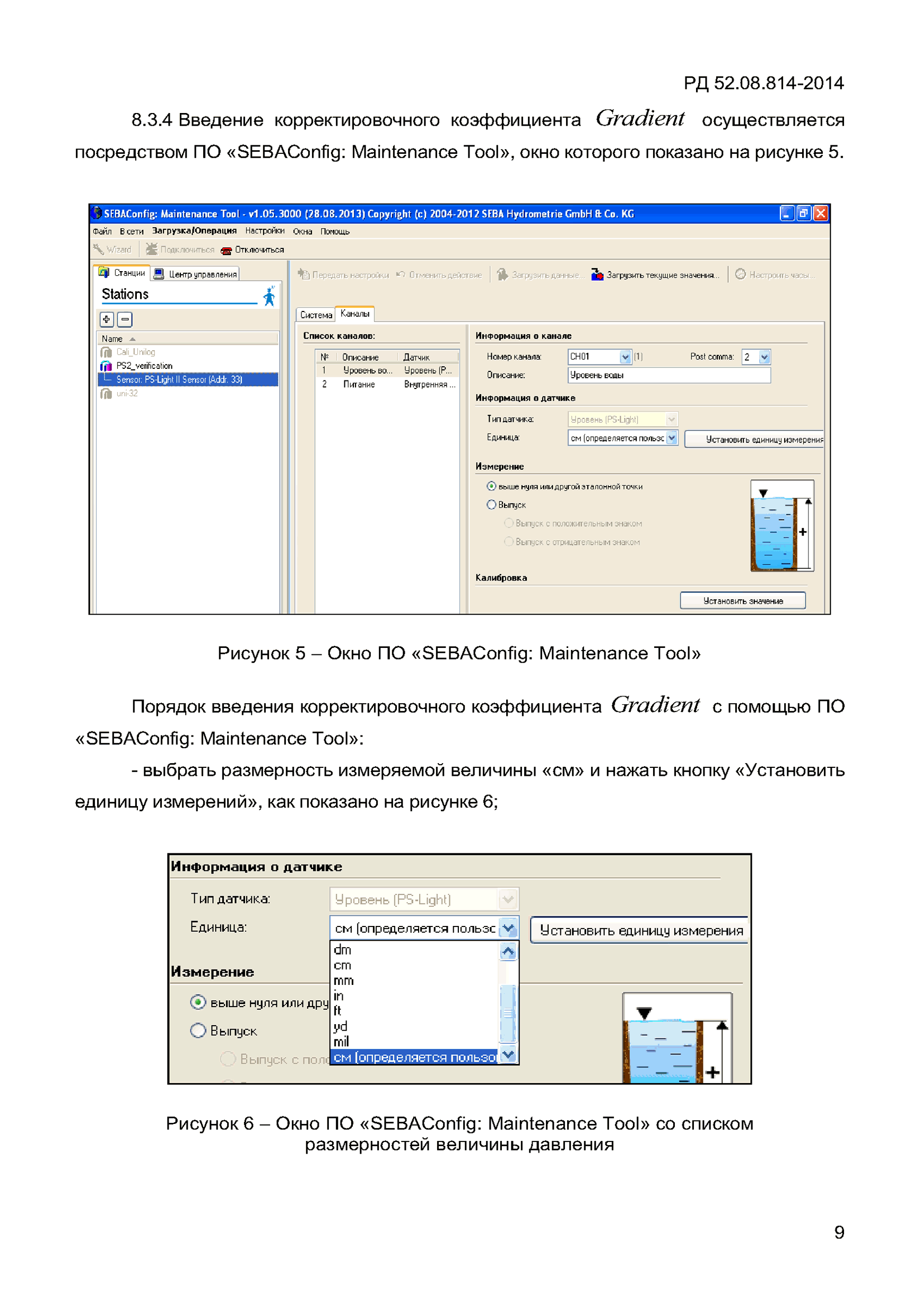Open the Настройки menu
921x1316 pixels.
pos(265,231)
